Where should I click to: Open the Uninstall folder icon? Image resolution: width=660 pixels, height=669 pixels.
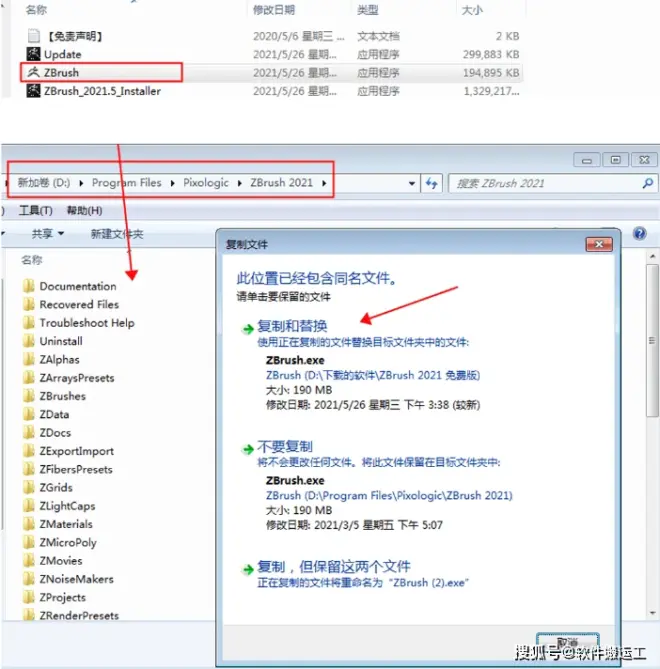click(x=29, y=341)
